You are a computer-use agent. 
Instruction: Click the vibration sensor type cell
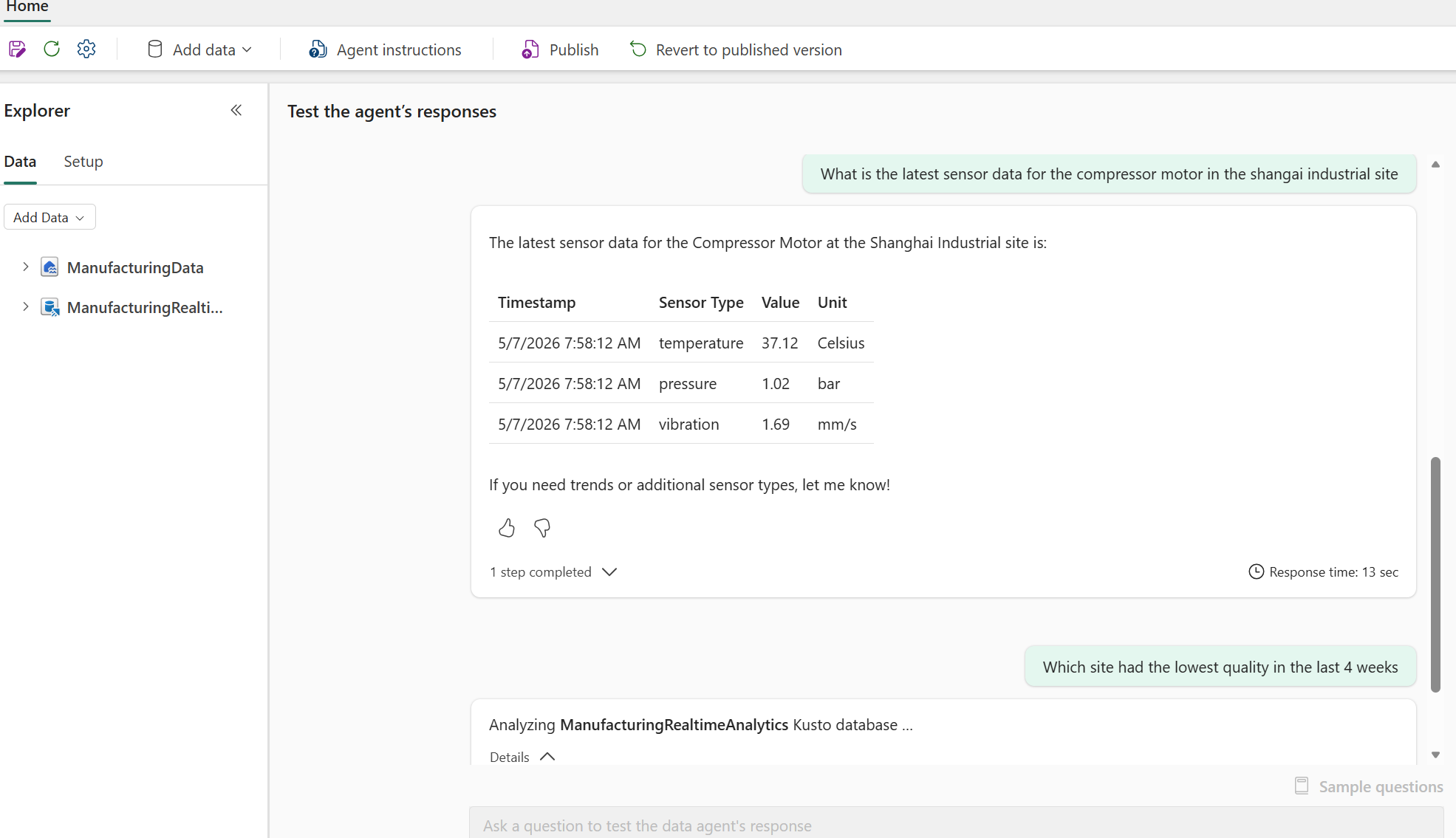[x=689, y=424]
